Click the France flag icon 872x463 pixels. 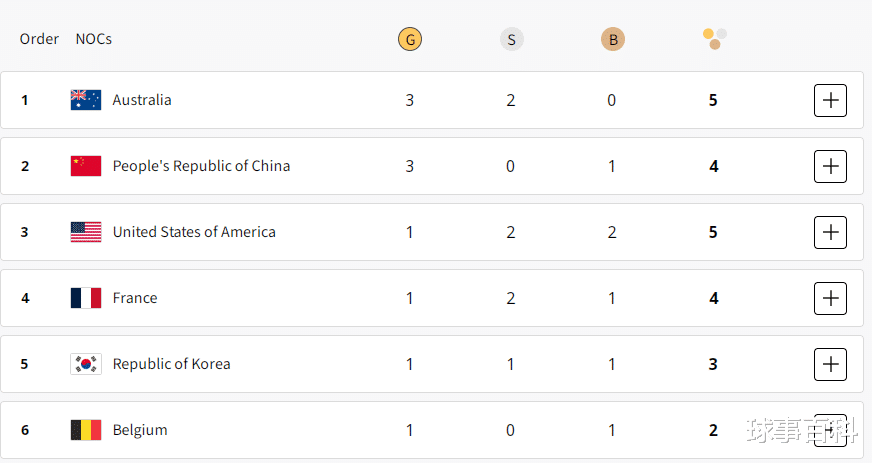[86, 298]
